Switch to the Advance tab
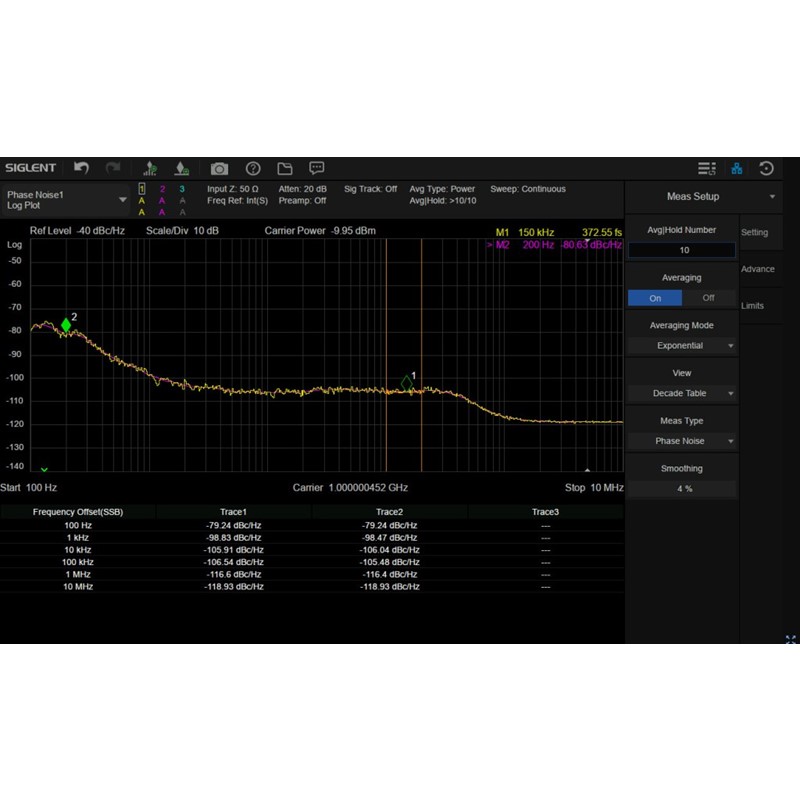Viewport: 800px width, 800px height. 757,269
